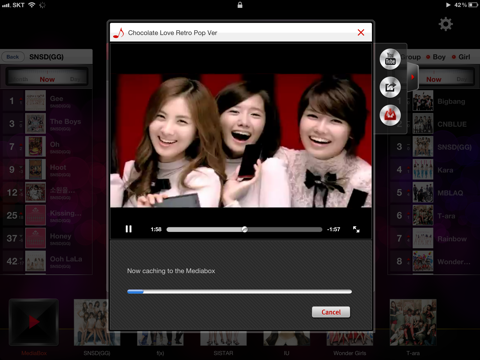The width and height of the screenshot is (480, 360).
Task: Open IU artist at bottom
Action: pos(287,339)
